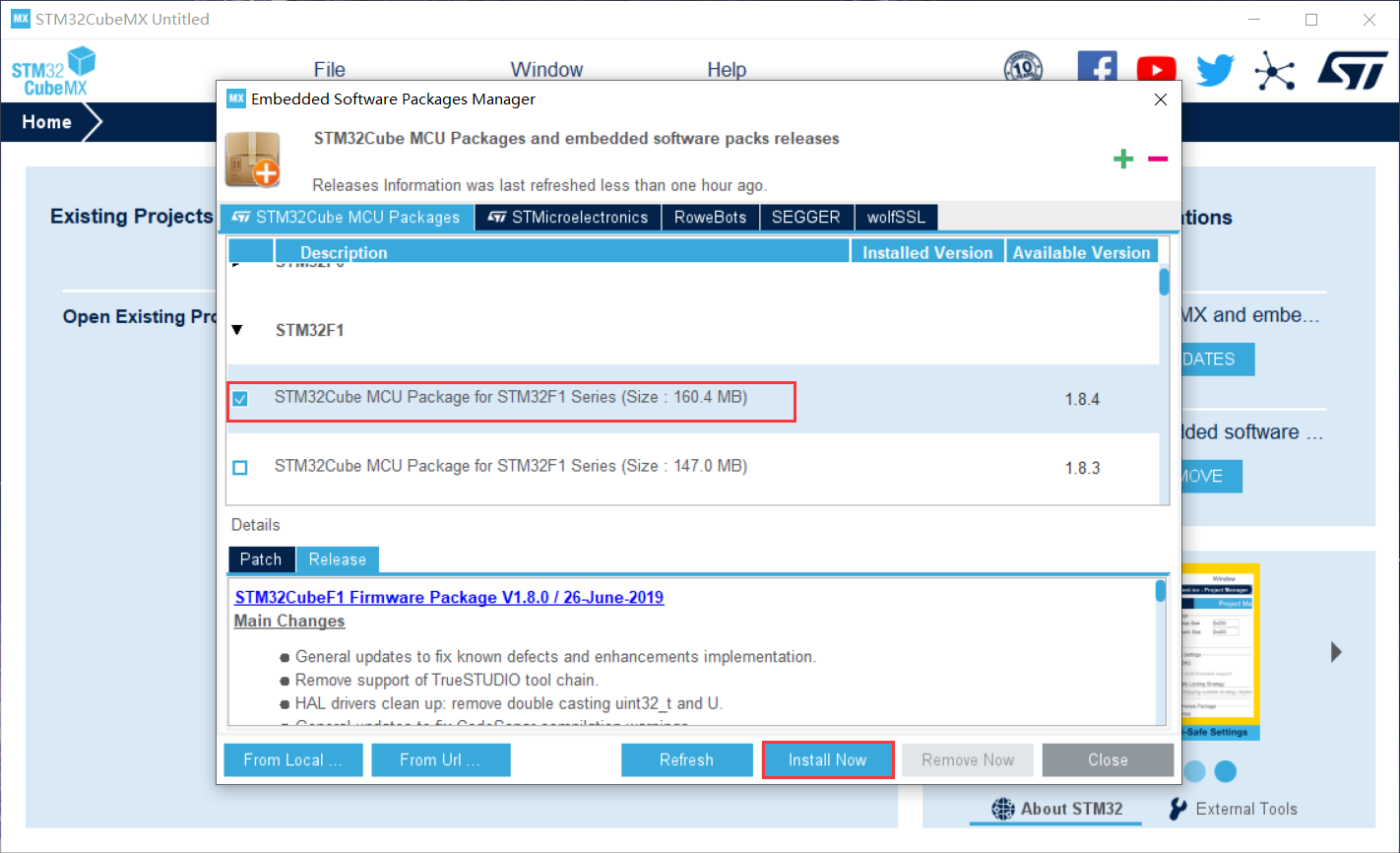The height and width of the screenshot is (853, 1400).
Task: Open ST's Twitter icon
Action: coord(1215,69)
